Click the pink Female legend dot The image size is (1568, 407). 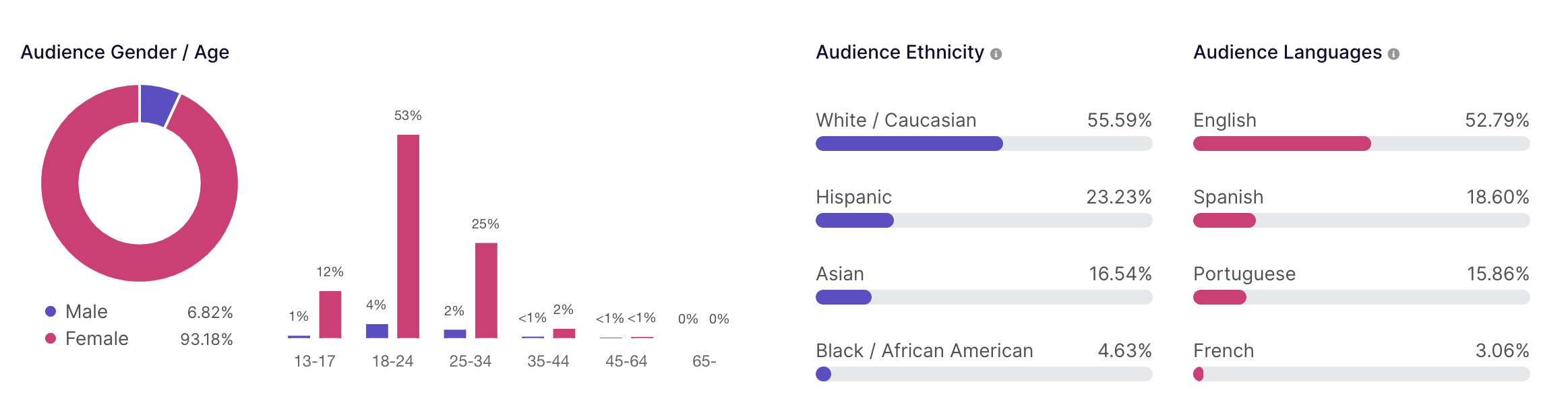pyautogui.click(x=51, y=338)
